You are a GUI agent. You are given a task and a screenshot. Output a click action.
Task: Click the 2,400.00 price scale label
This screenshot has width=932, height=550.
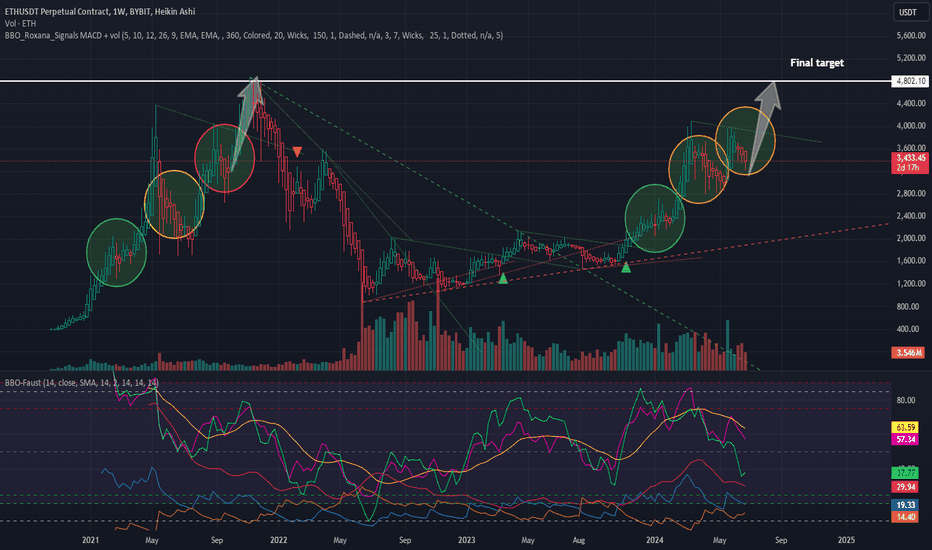click(911, 216)
